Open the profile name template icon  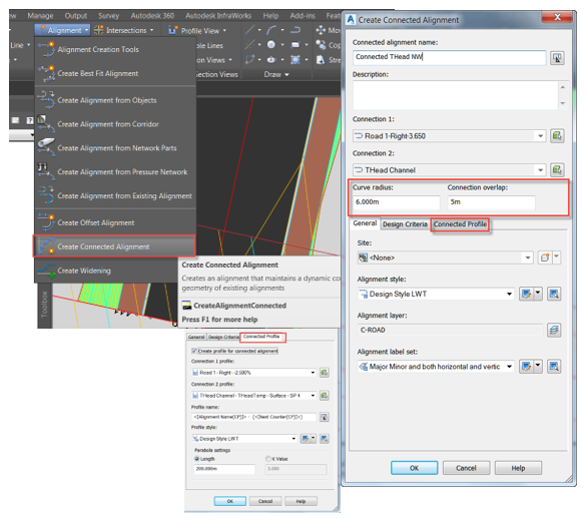coord(324,417)
